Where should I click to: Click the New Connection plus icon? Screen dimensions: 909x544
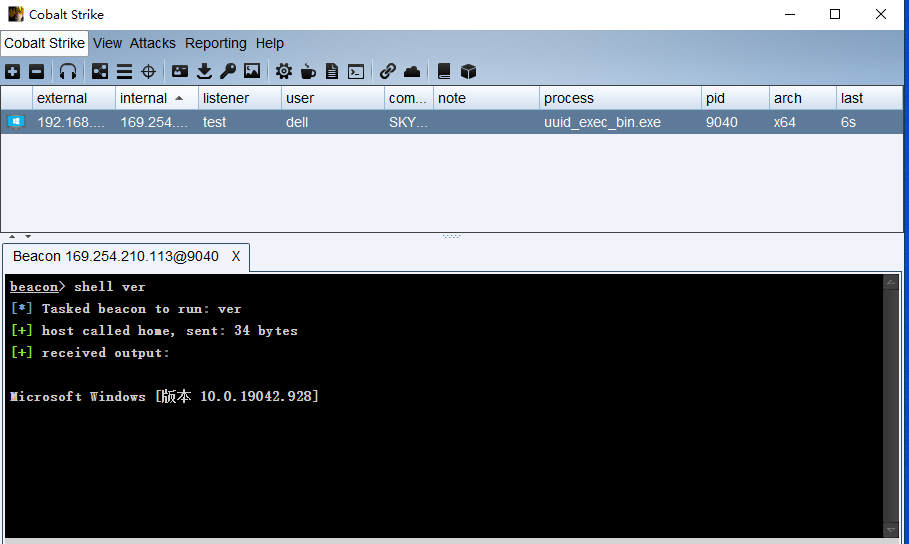(13, 71)
